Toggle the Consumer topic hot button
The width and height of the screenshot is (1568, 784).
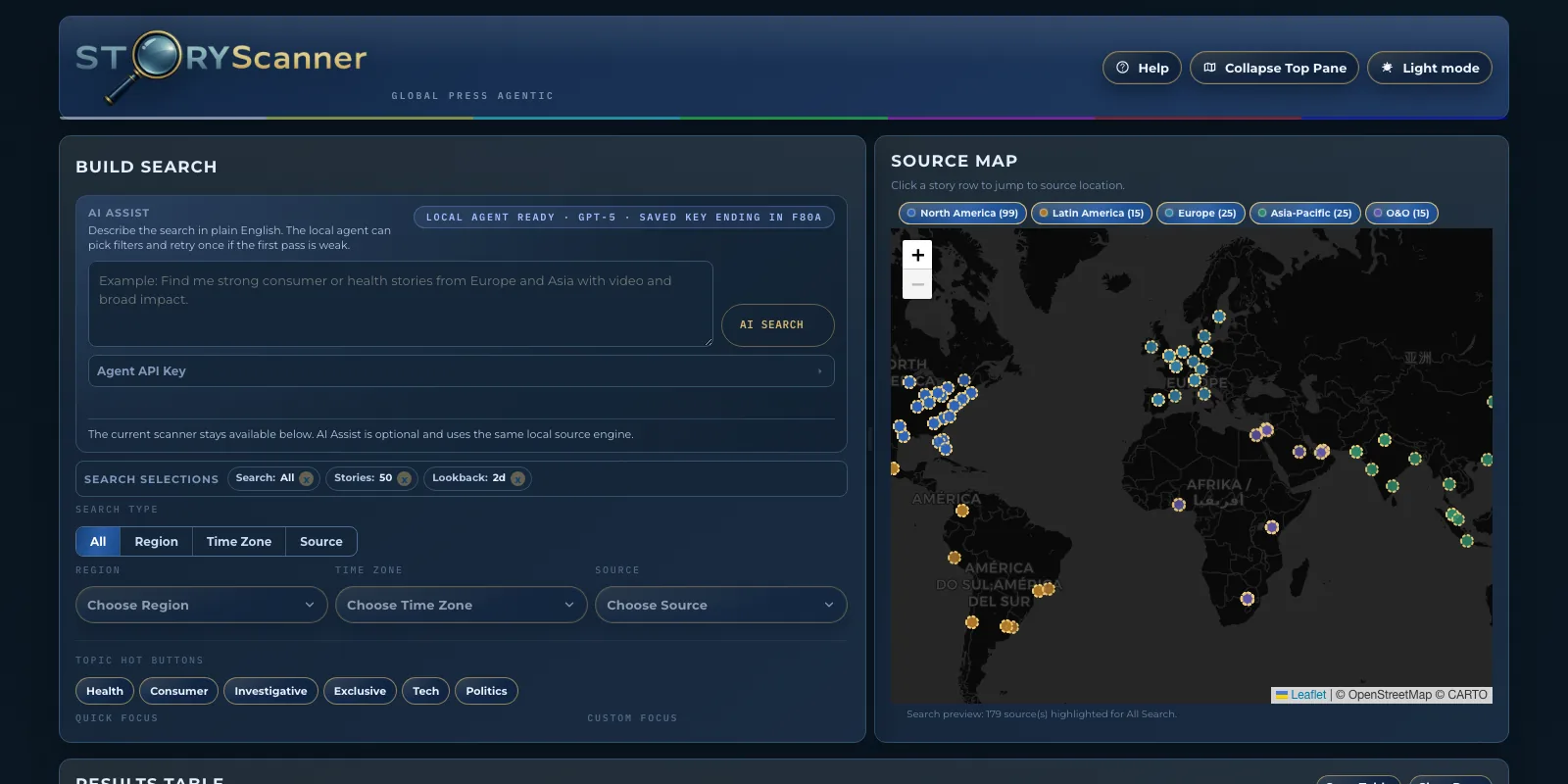[179, 691]
